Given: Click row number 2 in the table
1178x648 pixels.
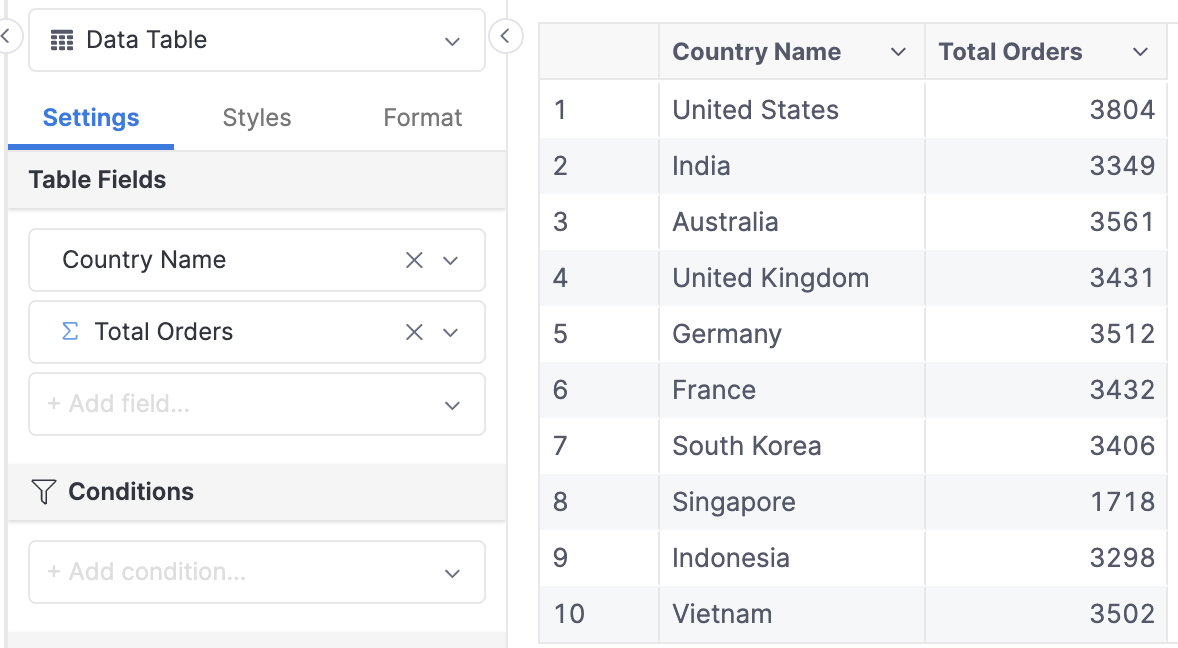Looking at the screenshot, I should point(560,166).
